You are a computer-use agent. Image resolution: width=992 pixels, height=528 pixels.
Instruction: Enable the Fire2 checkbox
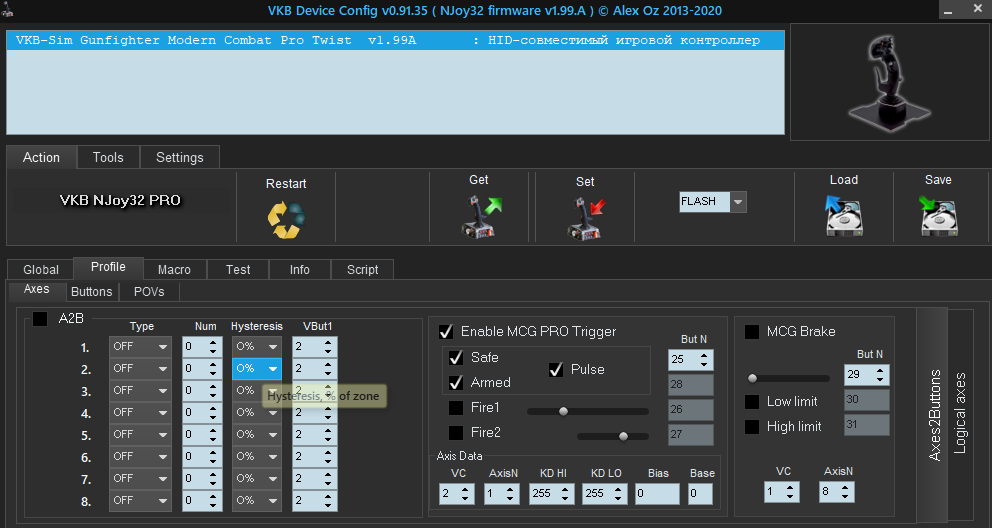click(x=456, y=433)
